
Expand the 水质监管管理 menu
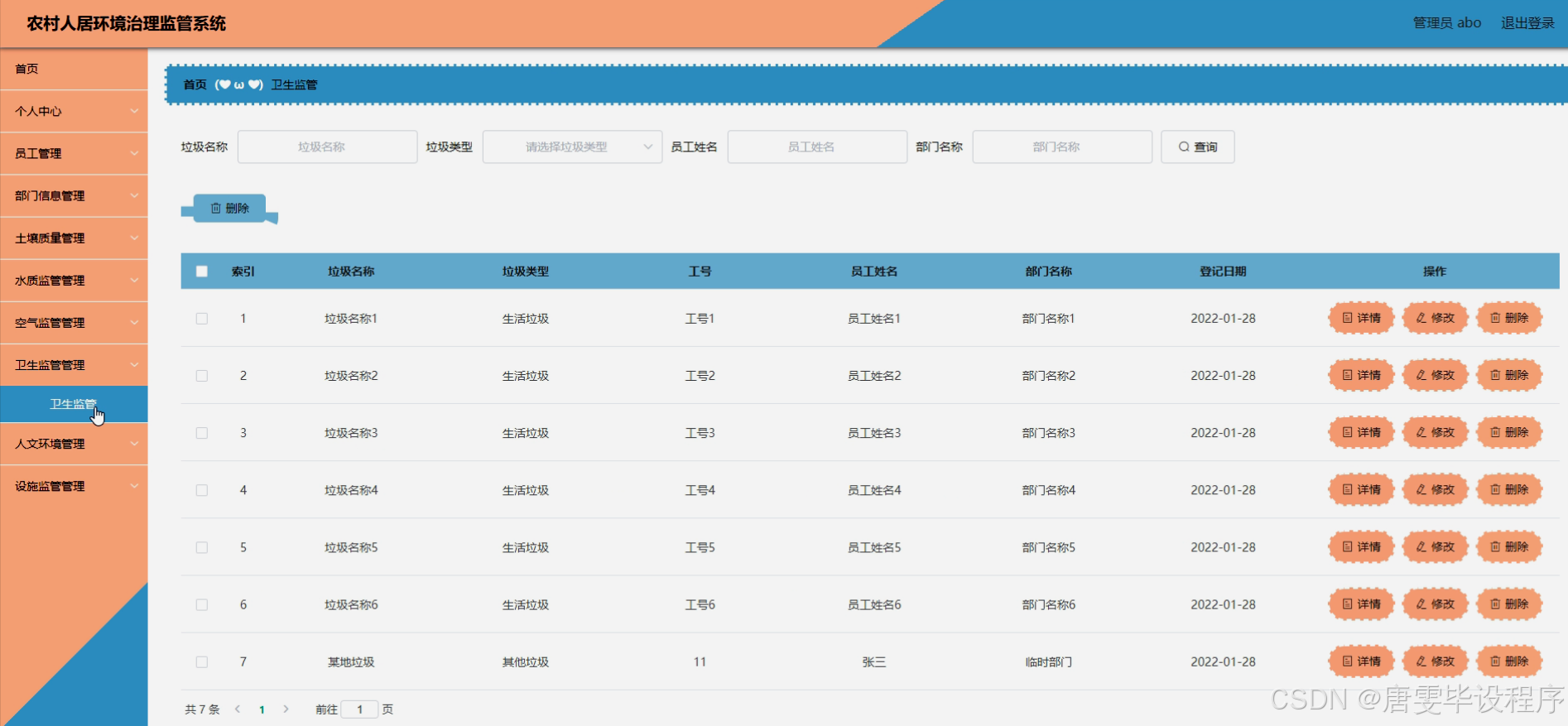tap(74, 280)
